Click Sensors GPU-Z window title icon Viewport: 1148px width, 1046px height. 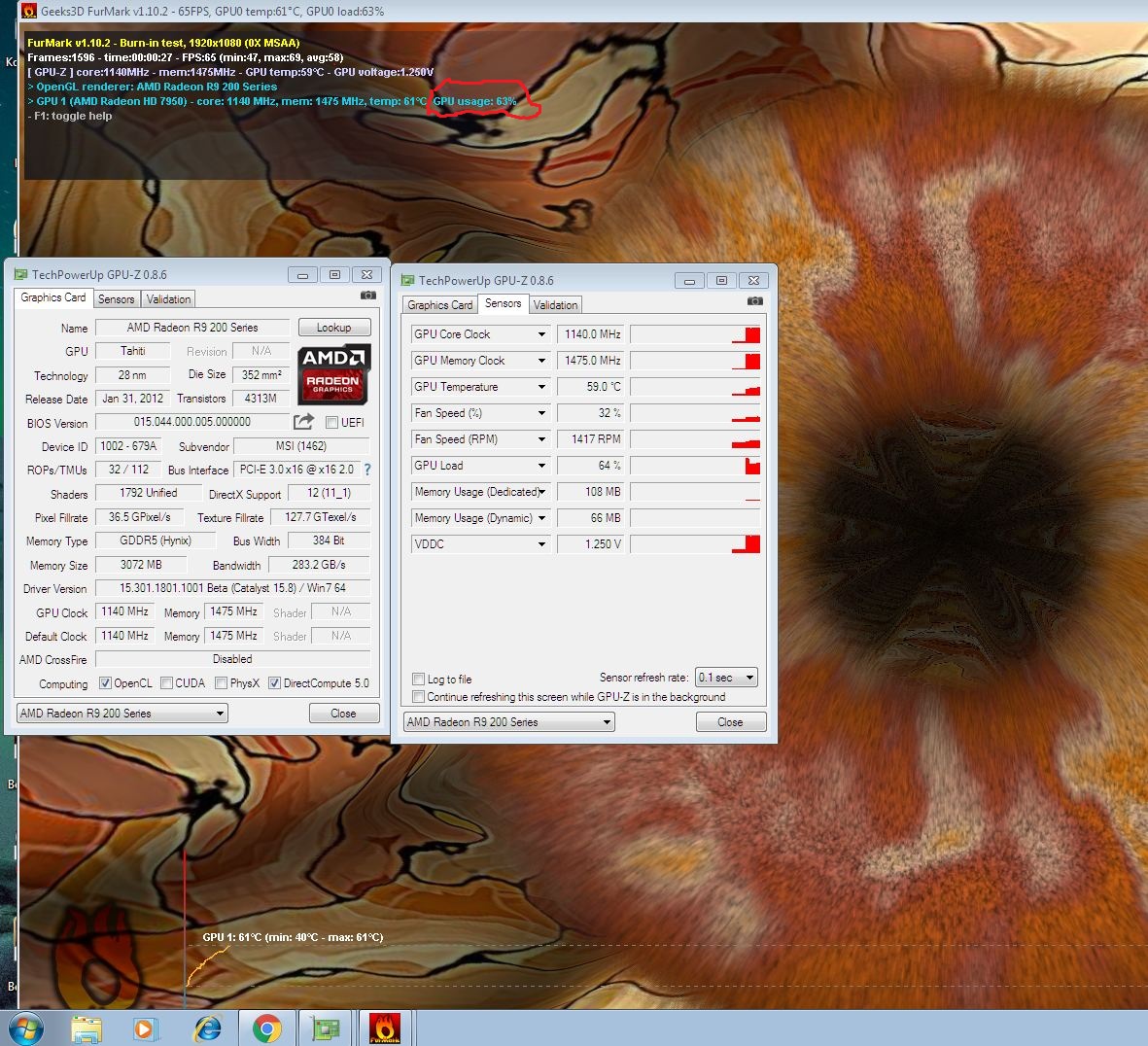tap(408, 280)
